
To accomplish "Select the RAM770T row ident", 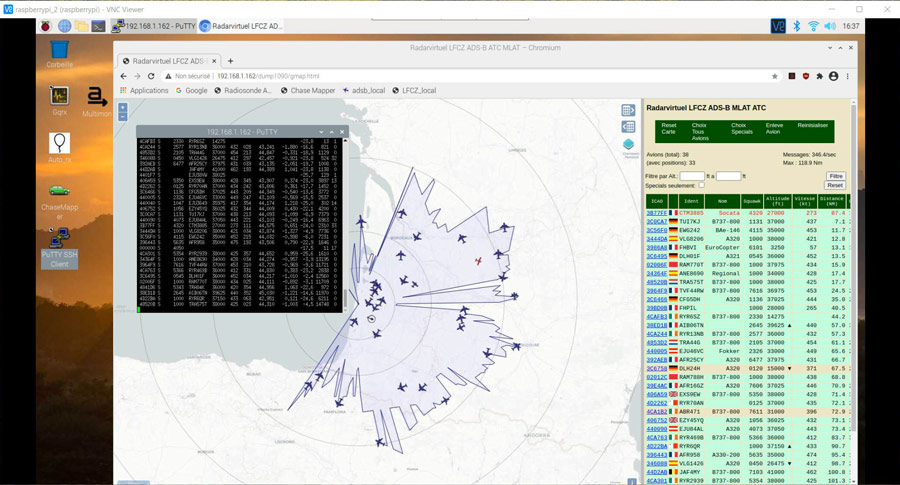I will (691, 265).
